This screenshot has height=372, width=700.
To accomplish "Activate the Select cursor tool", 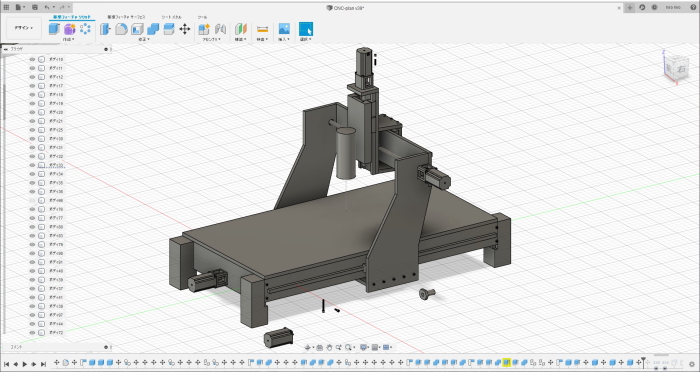I will click(x=306, y=29).
